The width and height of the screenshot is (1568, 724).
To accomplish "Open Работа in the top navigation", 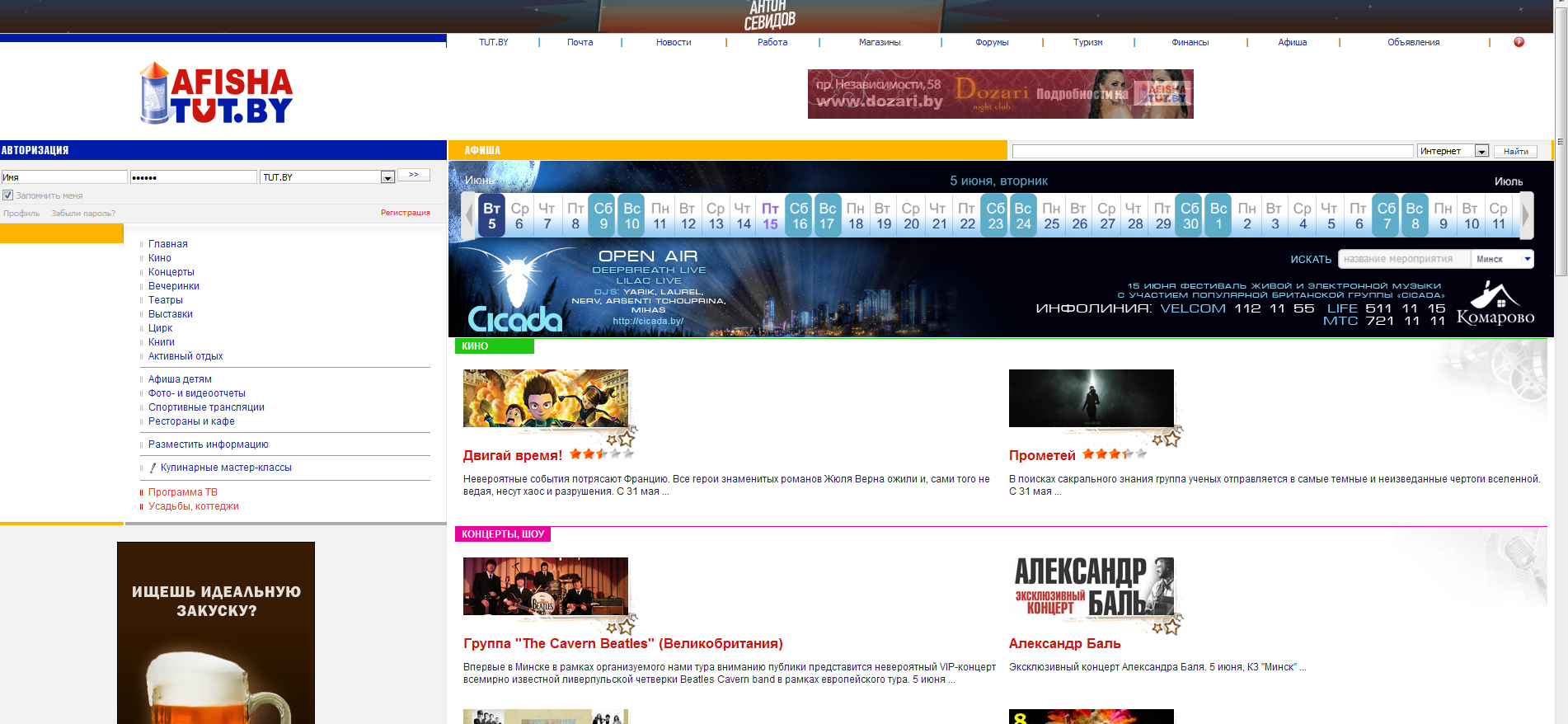I will (x=772, y=42).
